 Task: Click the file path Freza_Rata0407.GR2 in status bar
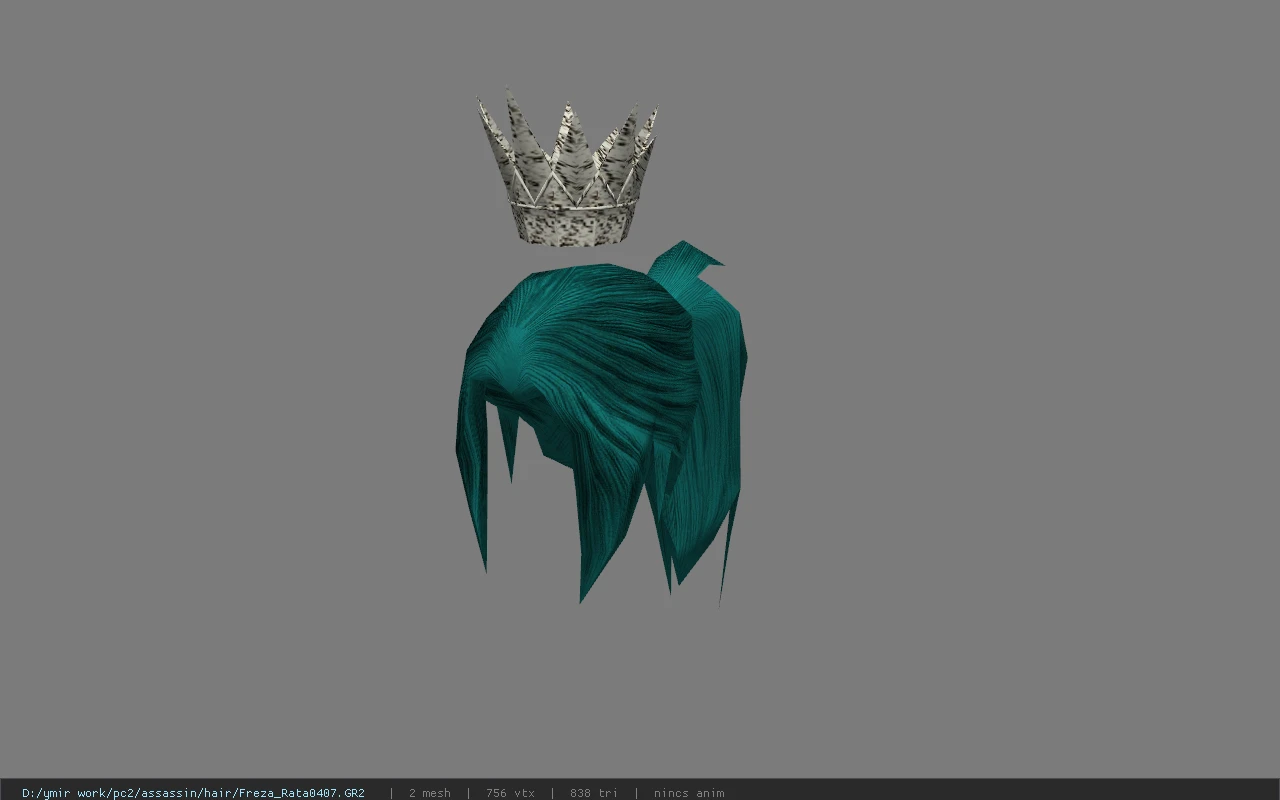[193, 793]
